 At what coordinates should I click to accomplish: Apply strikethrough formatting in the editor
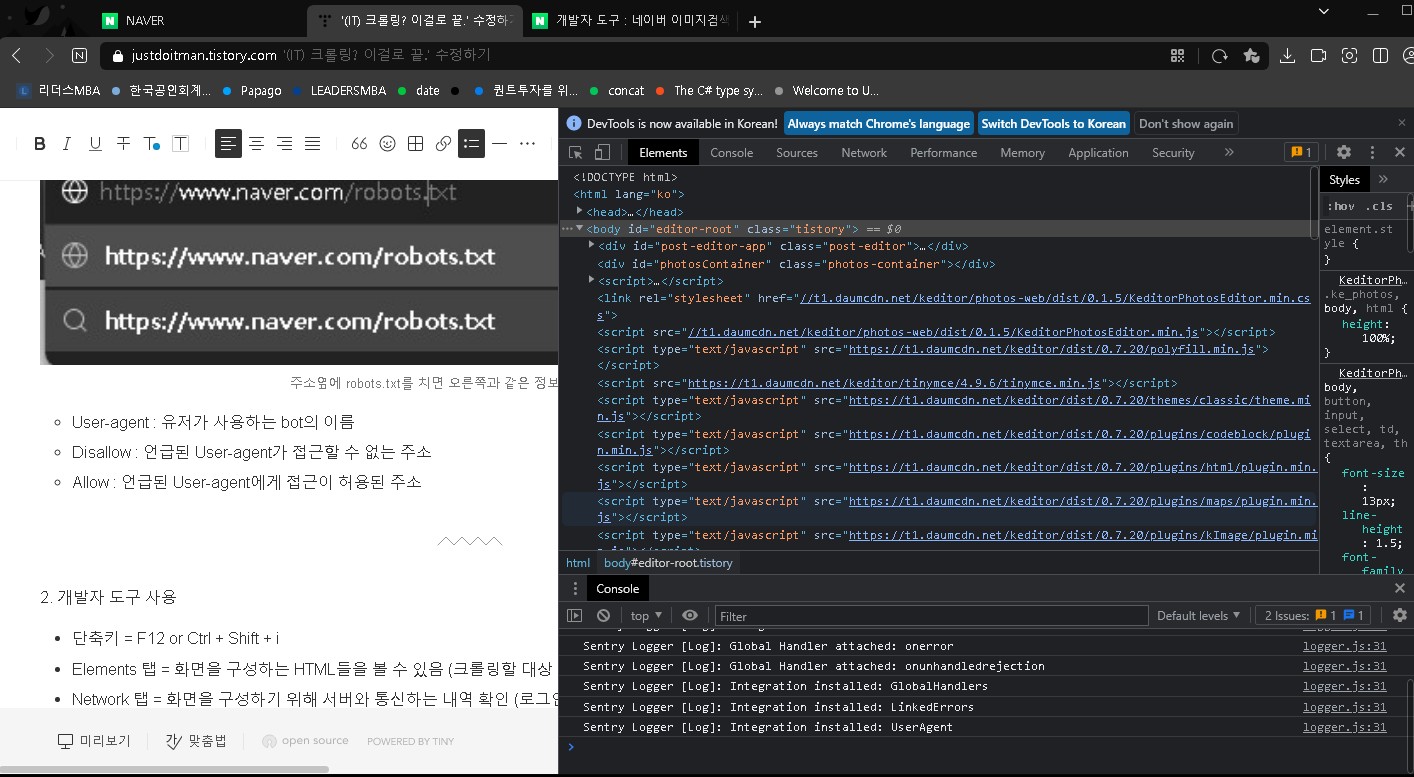pyautogui.click(x=123, y=144)
